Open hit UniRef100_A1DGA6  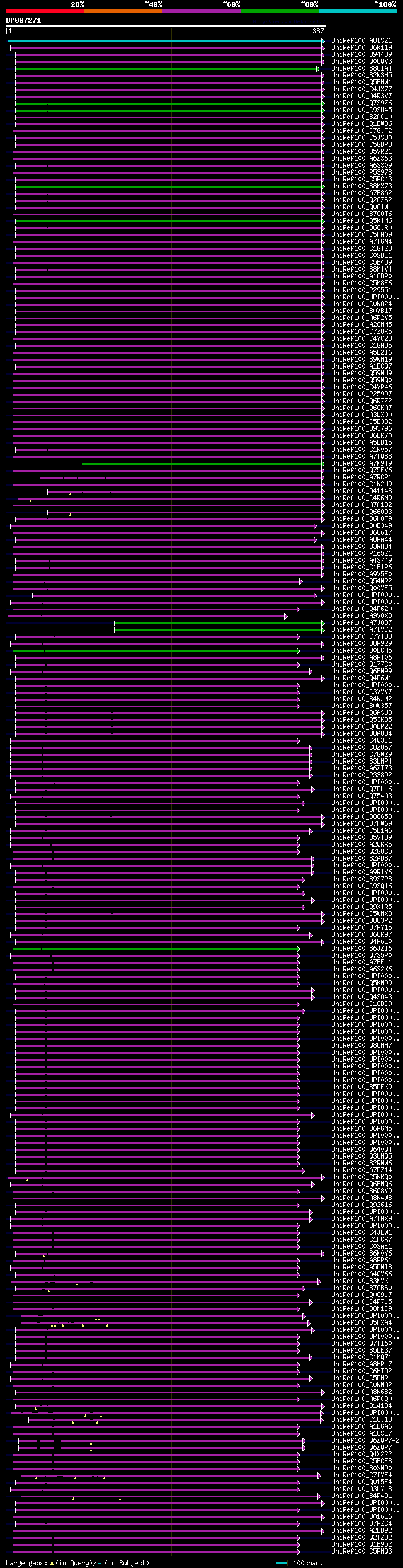point(361,1427)
